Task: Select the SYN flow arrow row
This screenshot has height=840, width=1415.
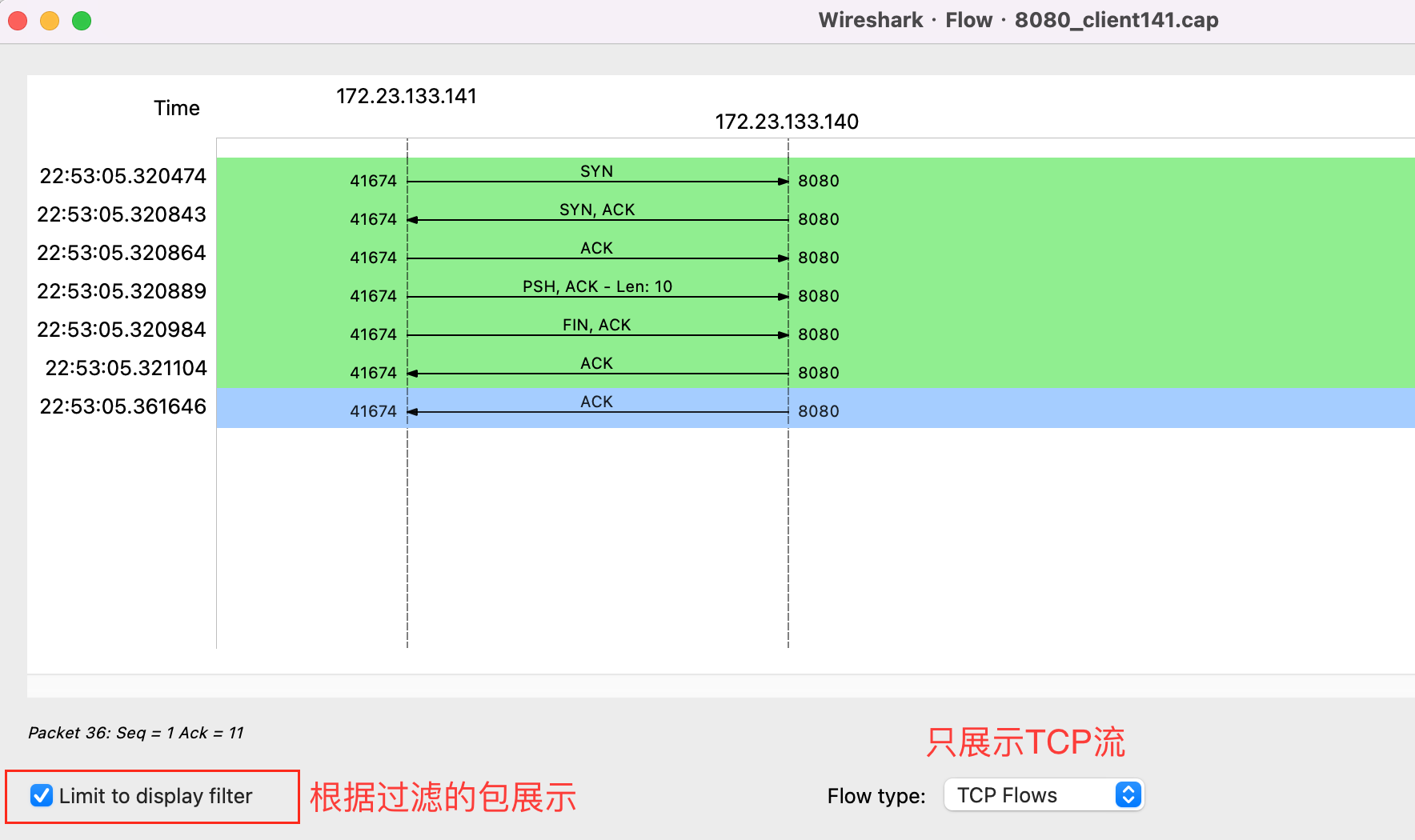Action: pos(816,177)
